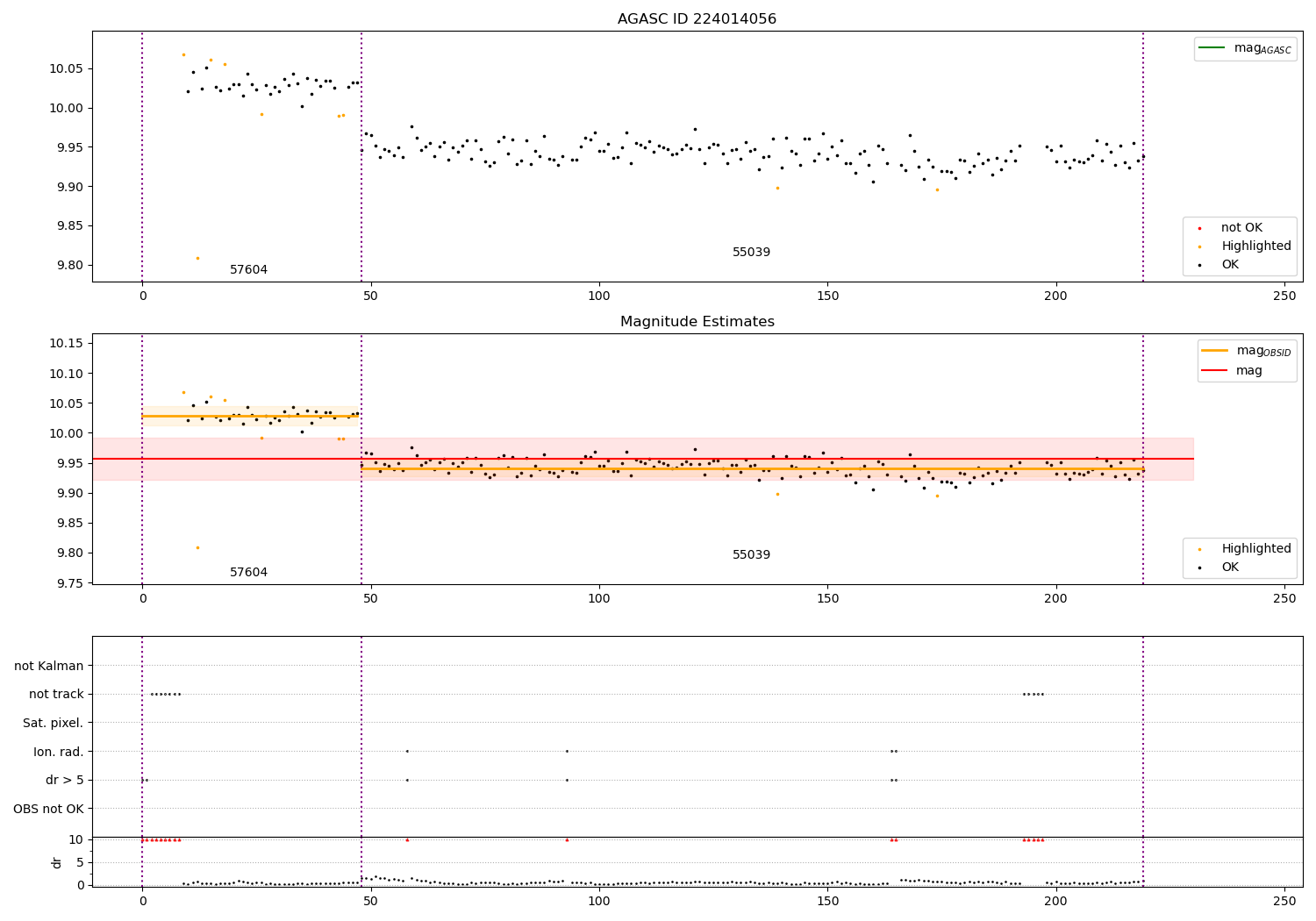1316x921 pixels.
Task: Click the 'AGASC ID 224014056' figure title
Action: coord(697,19)
